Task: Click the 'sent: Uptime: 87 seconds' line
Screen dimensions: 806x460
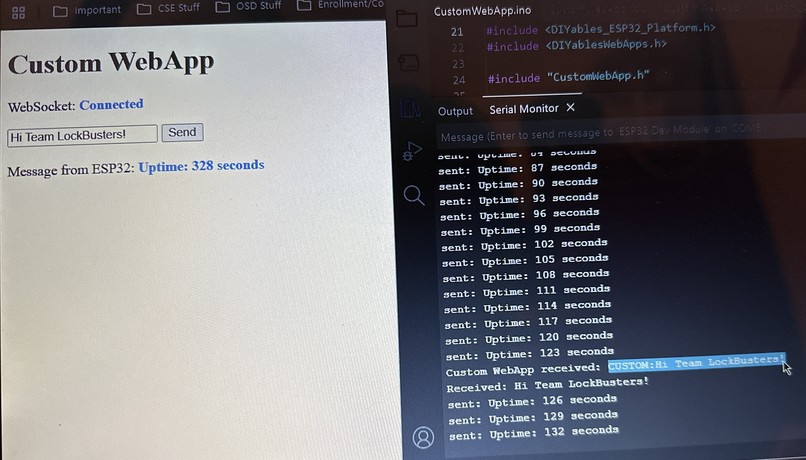Action: 518,168
